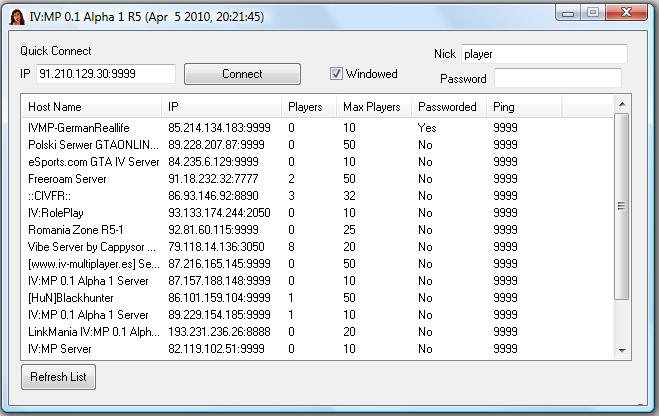Image resolution: width=659 pixels, height=416 pixels.
Task: Select [HuN]Blackhunter server row
Action: coord(318,298)
